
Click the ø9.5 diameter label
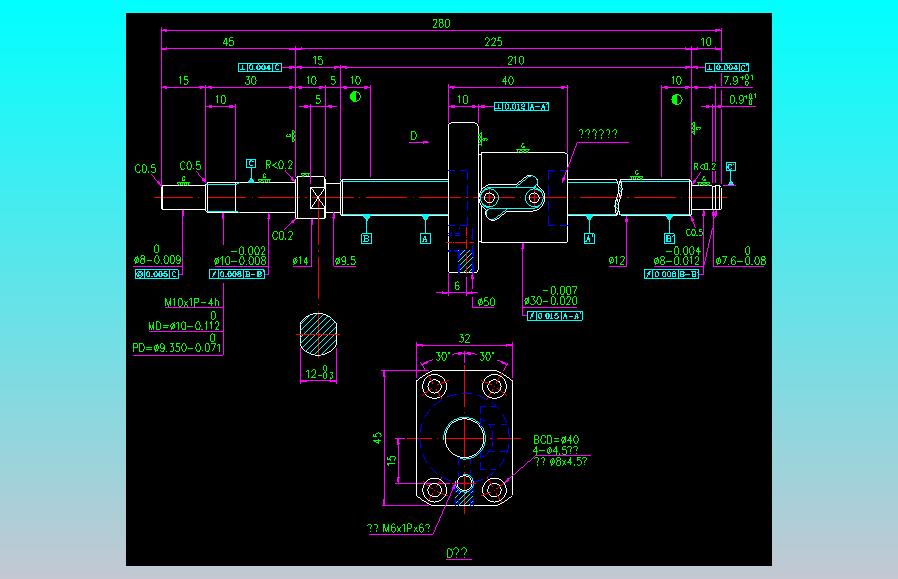[x=345, y=261]
